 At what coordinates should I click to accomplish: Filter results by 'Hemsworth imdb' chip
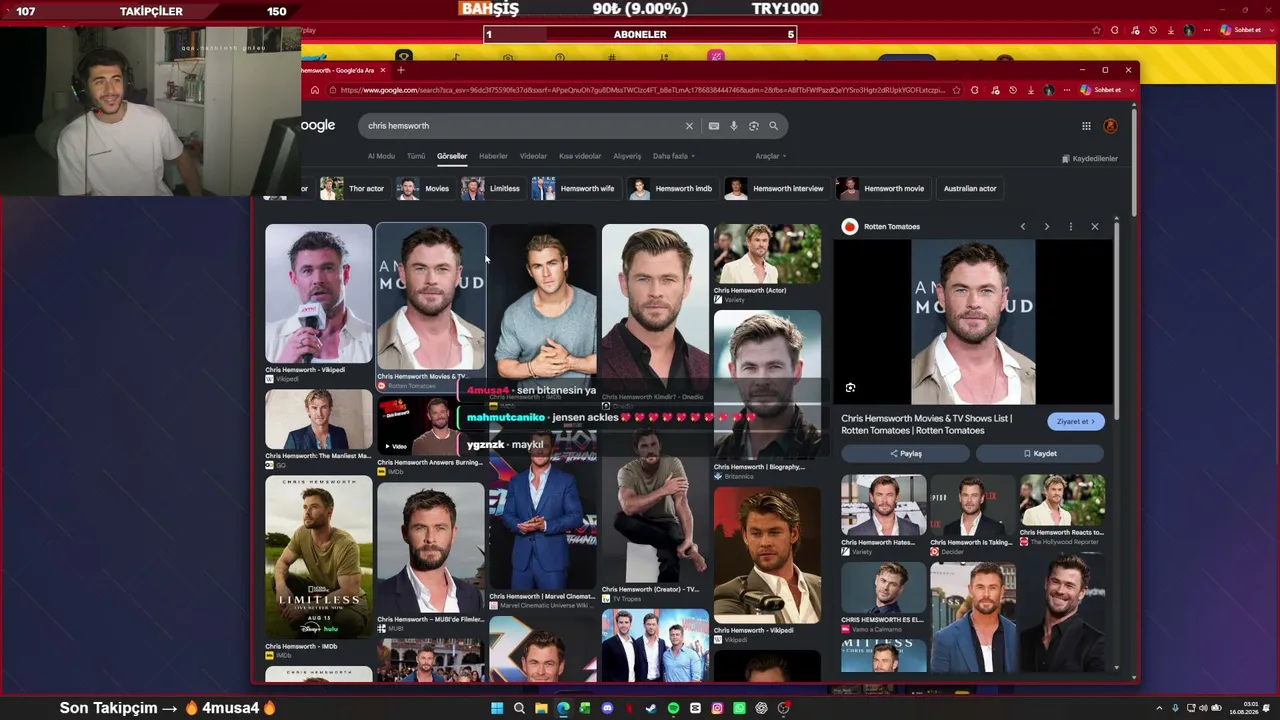click(x=671, y=189)
